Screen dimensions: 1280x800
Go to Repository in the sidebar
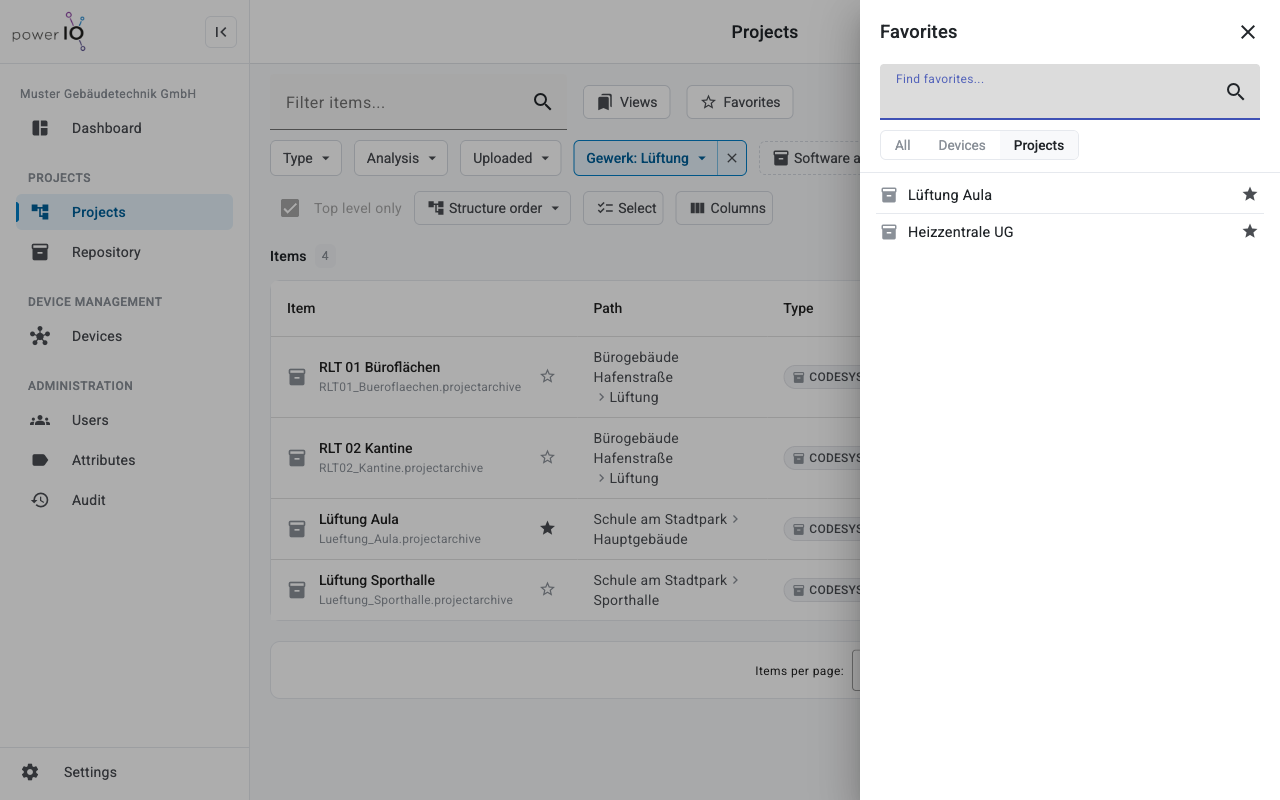coord(124,252)
